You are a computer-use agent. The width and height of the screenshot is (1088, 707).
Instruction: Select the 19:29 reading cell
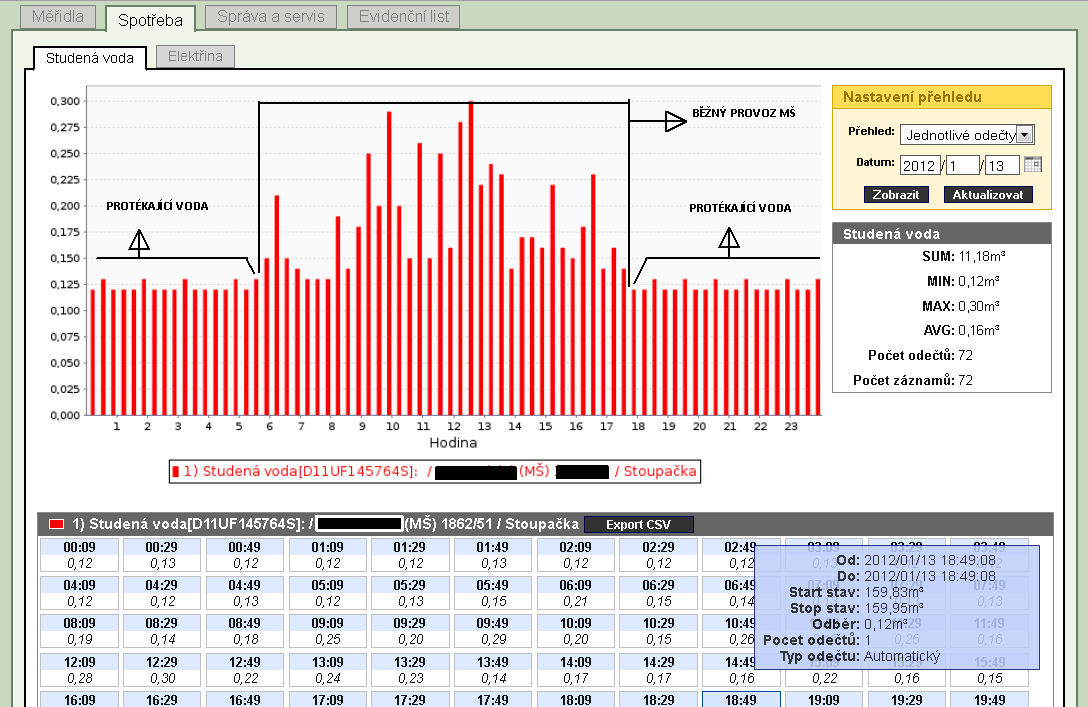907,699
